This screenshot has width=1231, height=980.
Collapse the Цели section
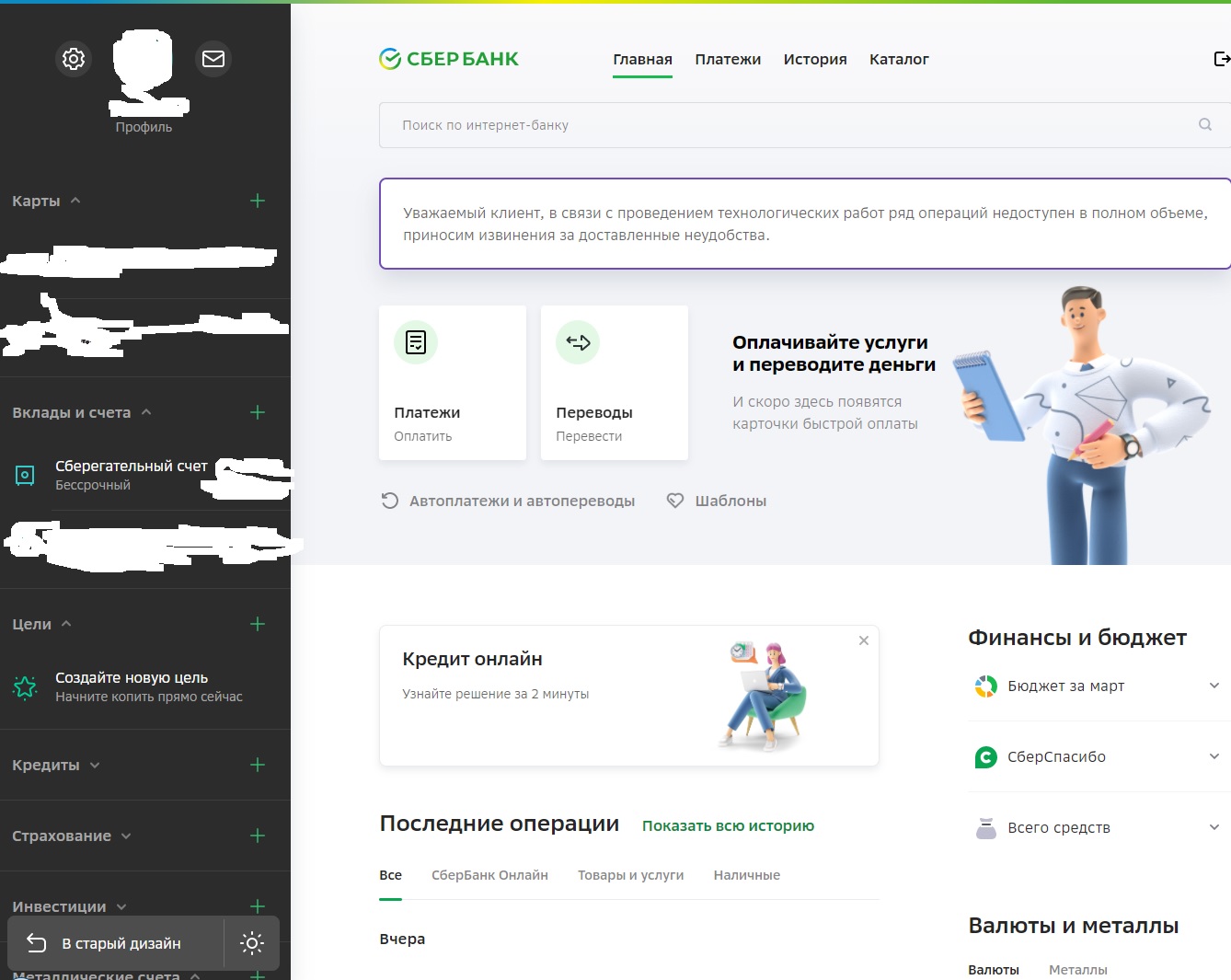pos(66,624)
